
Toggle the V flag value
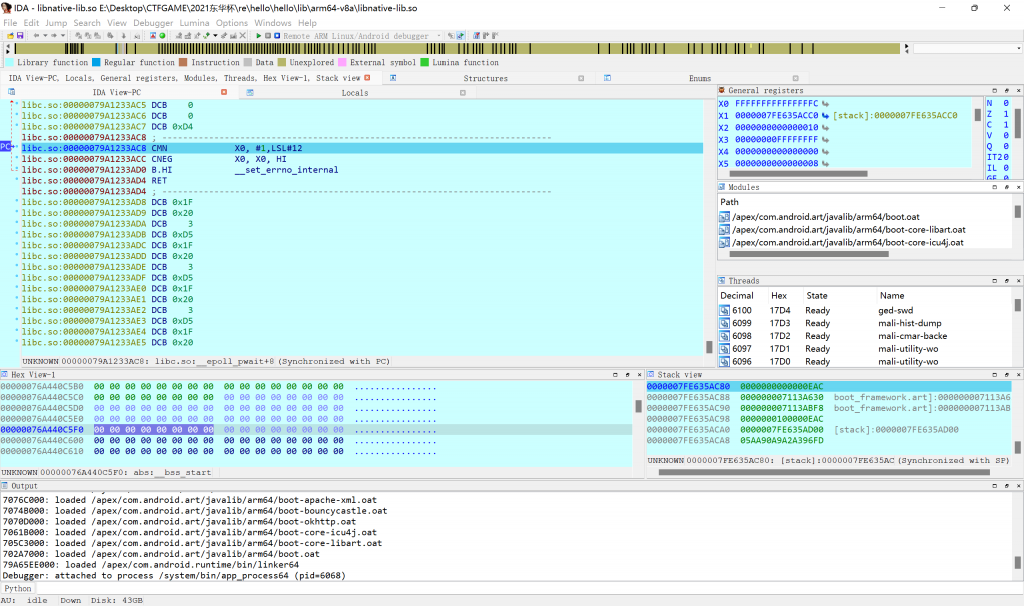pos(1006,135)
